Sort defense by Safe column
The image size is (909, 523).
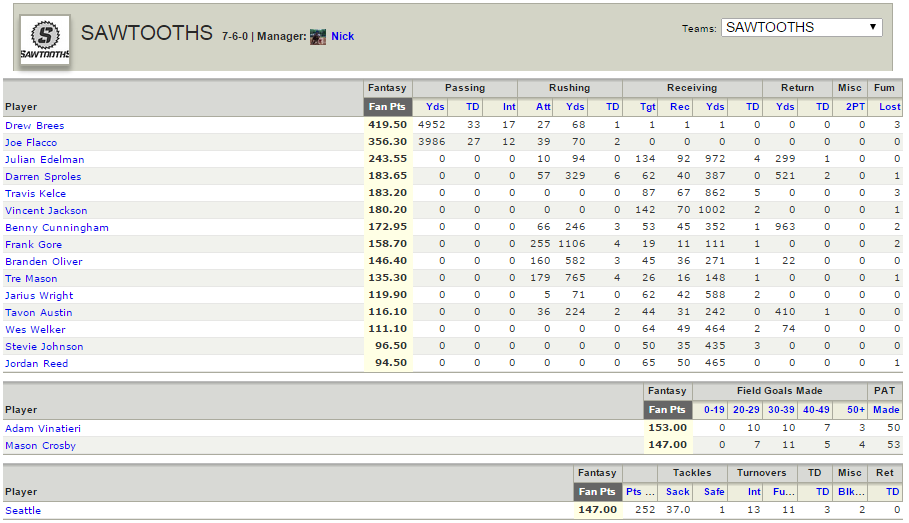pos(714,492)
